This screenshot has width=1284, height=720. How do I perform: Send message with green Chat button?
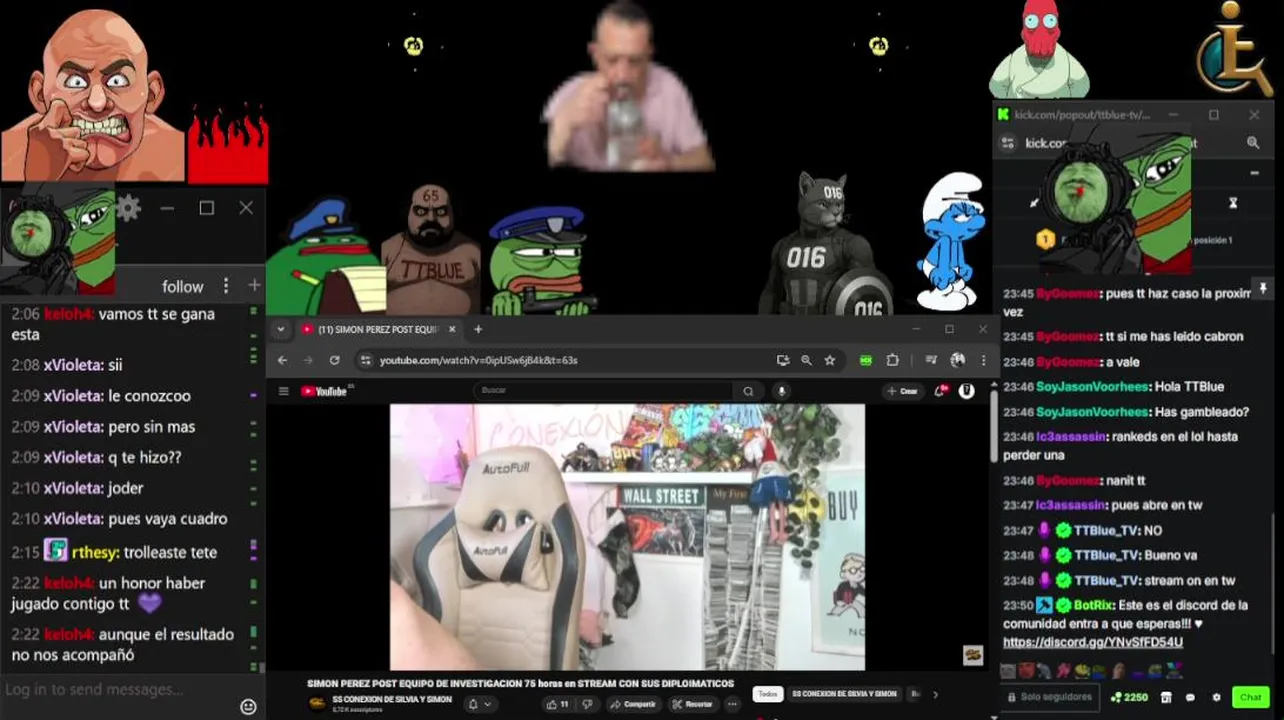(1250, 697)
